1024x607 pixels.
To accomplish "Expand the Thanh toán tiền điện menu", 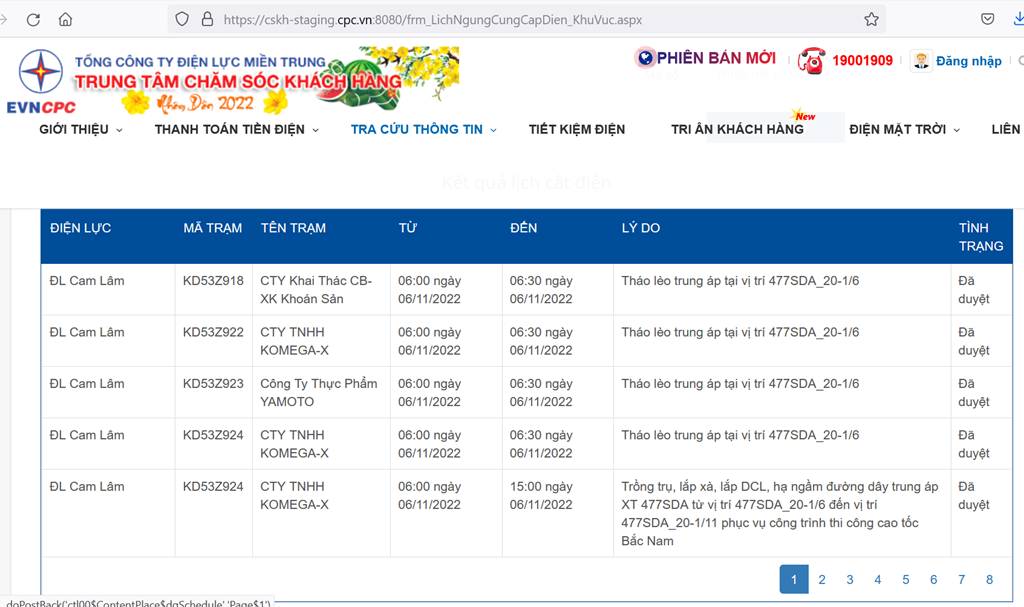I will pyautogui.click(x=236, y=129).
